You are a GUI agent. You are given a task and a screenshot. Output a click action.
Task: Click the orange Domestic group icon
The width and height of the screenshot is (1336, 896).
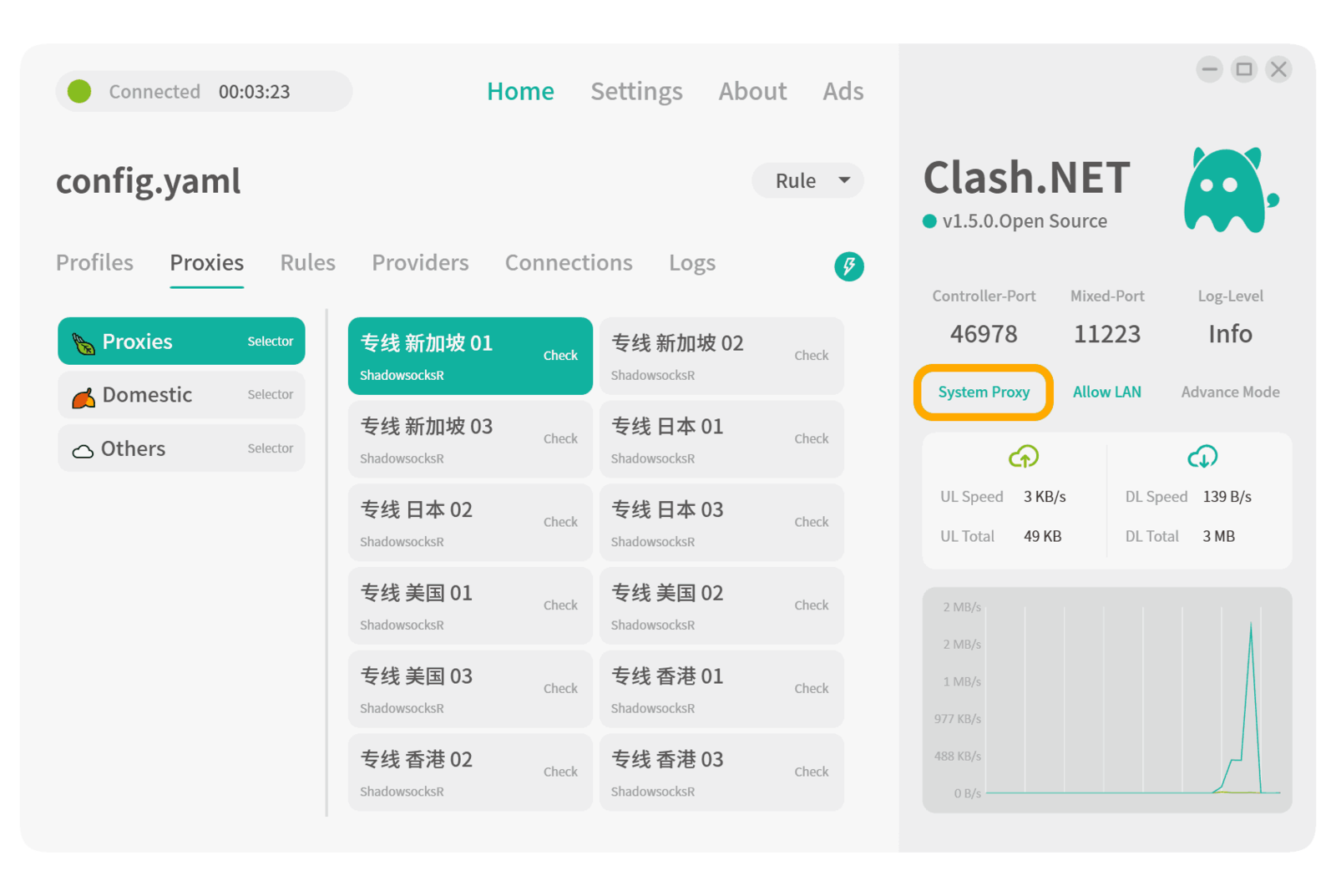coord(83,397)
